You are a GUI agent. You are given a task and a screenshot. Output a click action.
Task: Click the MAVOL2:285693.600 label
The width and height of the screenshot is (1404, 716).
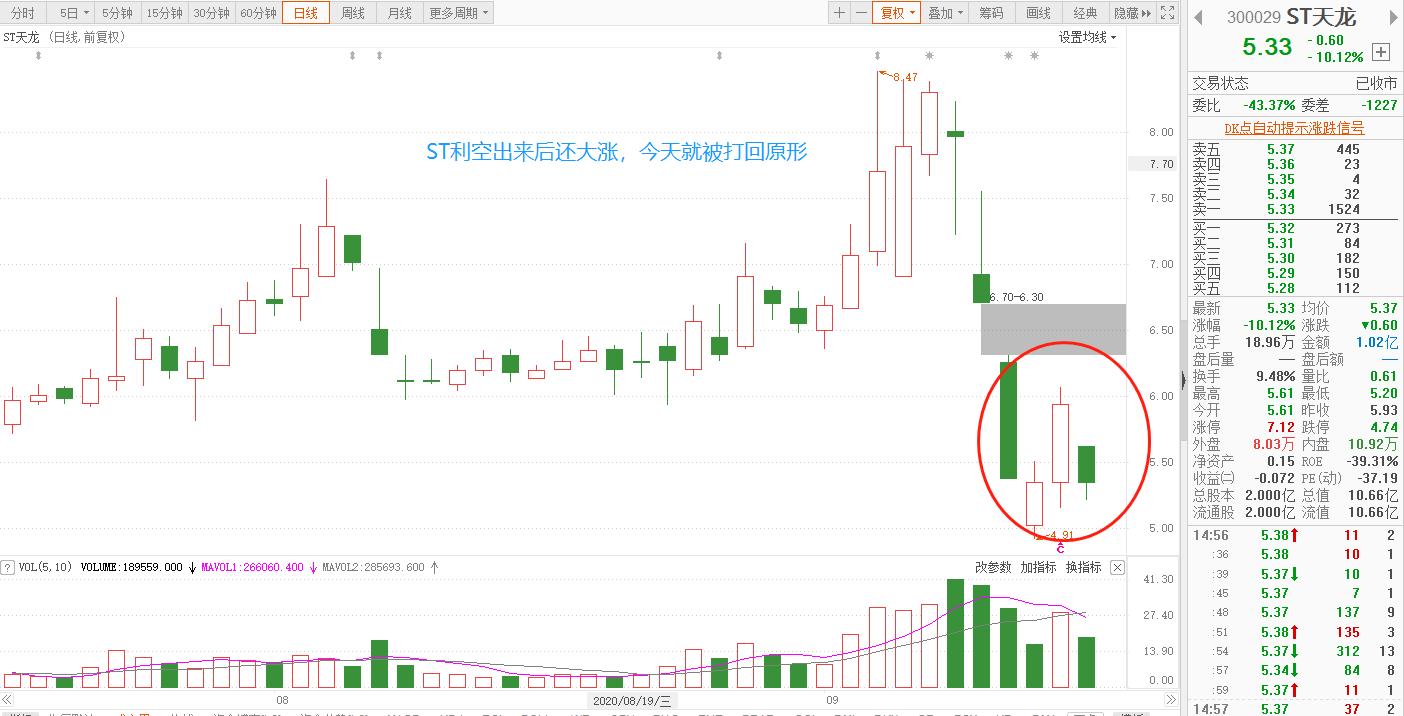click(x=374, y=567)
